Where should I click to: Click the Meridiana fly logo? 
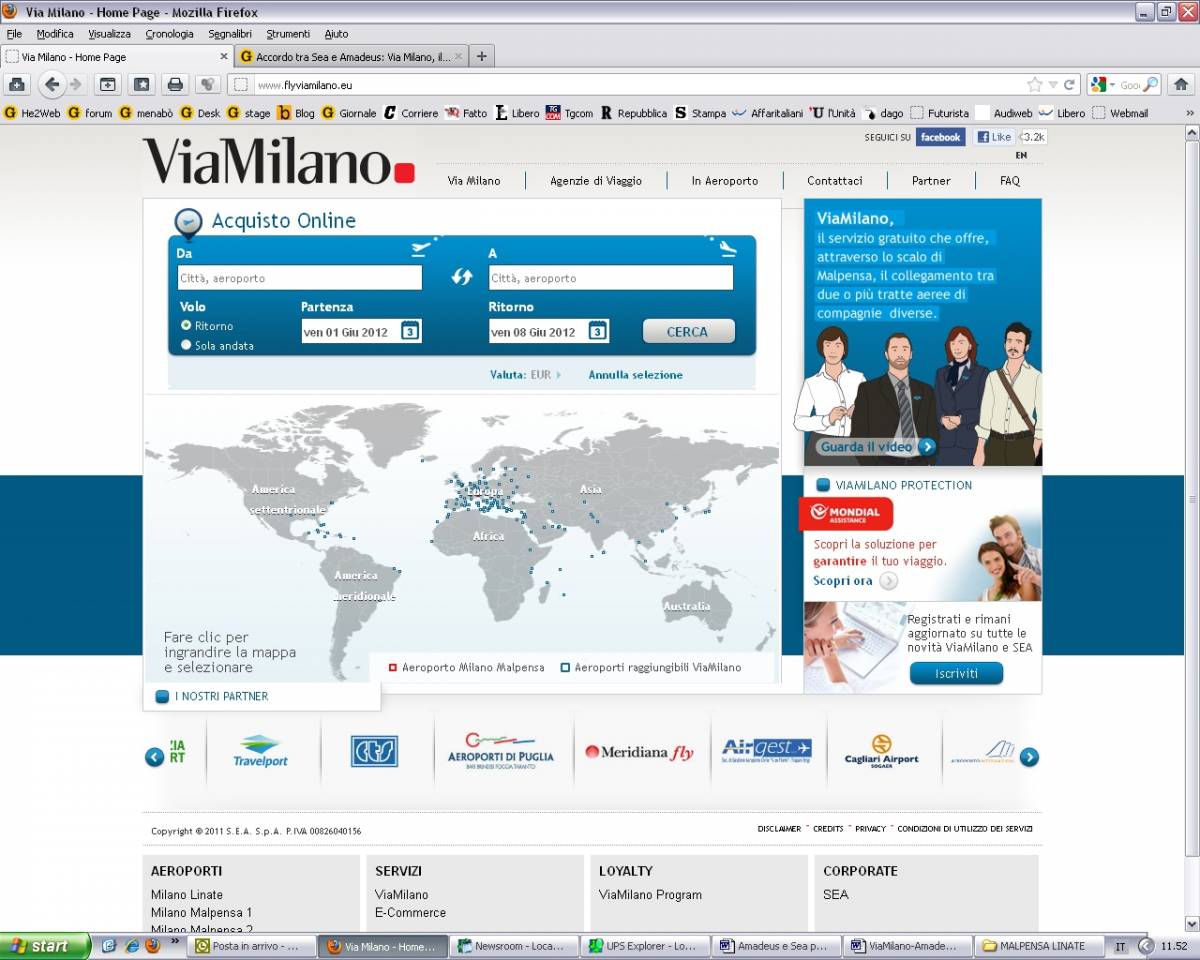(x=639, y=753)
